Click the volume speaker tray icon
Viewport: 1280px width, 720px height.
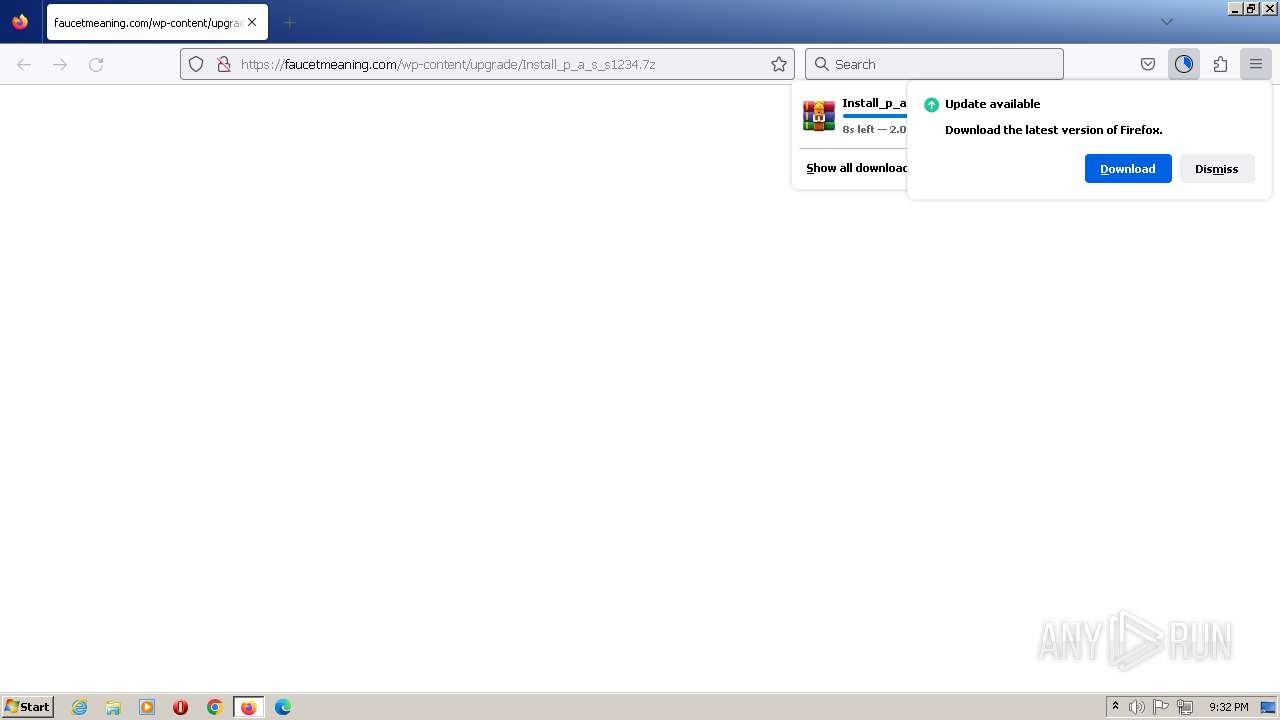click(1137, 707)
